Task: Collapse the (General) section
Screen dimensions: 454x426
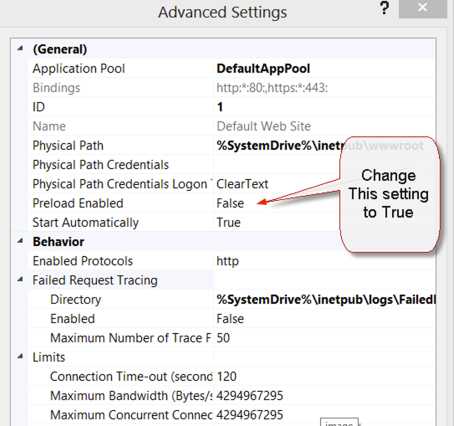Action: [21, 49]
